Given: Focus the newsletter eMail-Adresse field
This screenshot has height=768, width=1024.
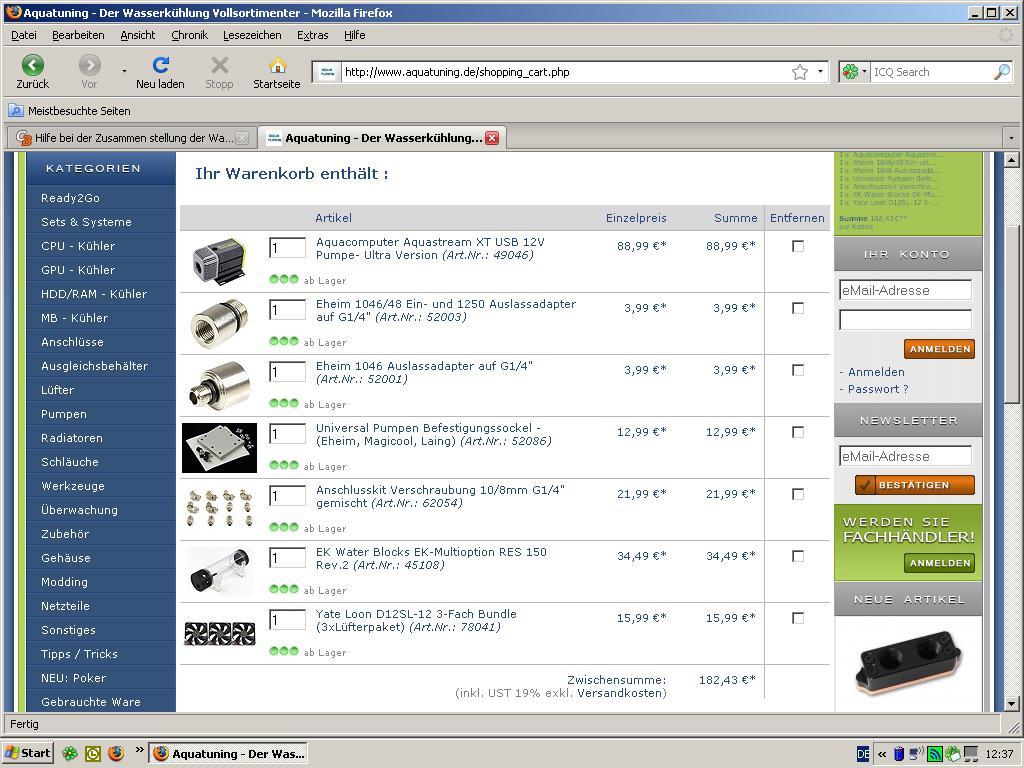Looking at the screenshot, I should pos(905,456).
